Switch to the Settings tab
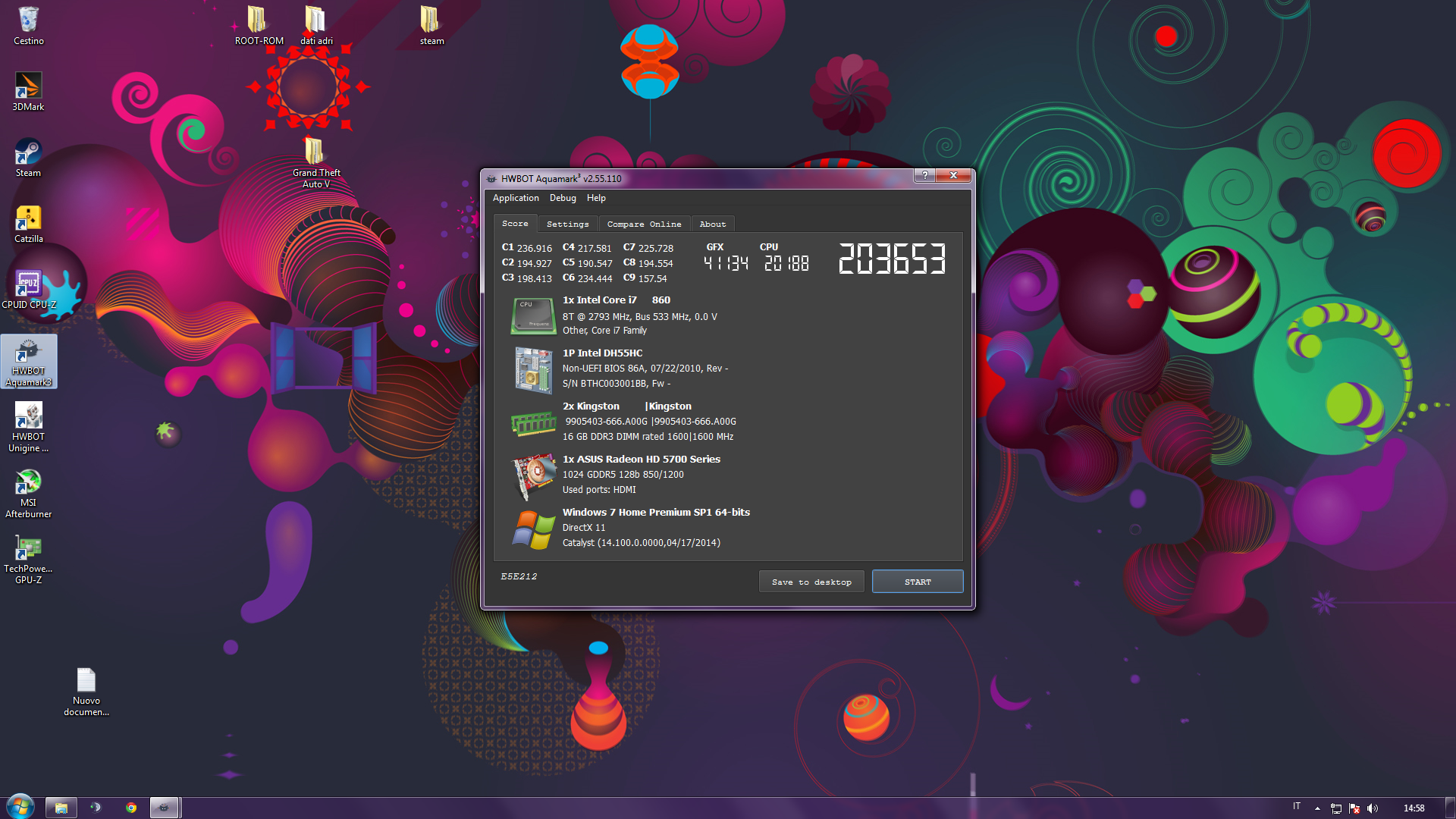 567,224
